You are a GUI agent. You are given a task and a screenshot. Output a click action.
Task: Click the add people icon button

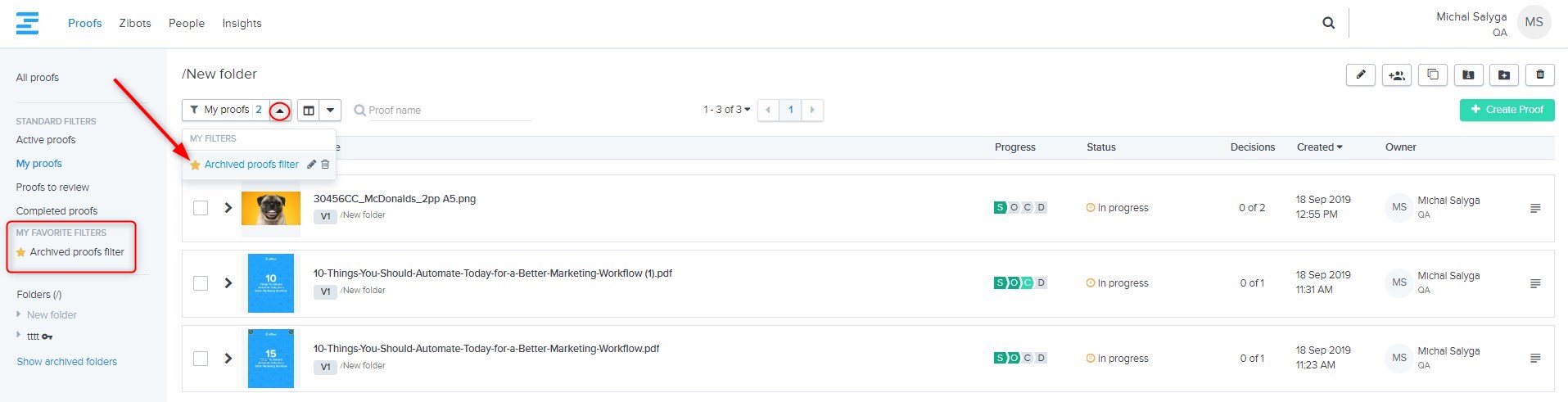point(1396,75)
